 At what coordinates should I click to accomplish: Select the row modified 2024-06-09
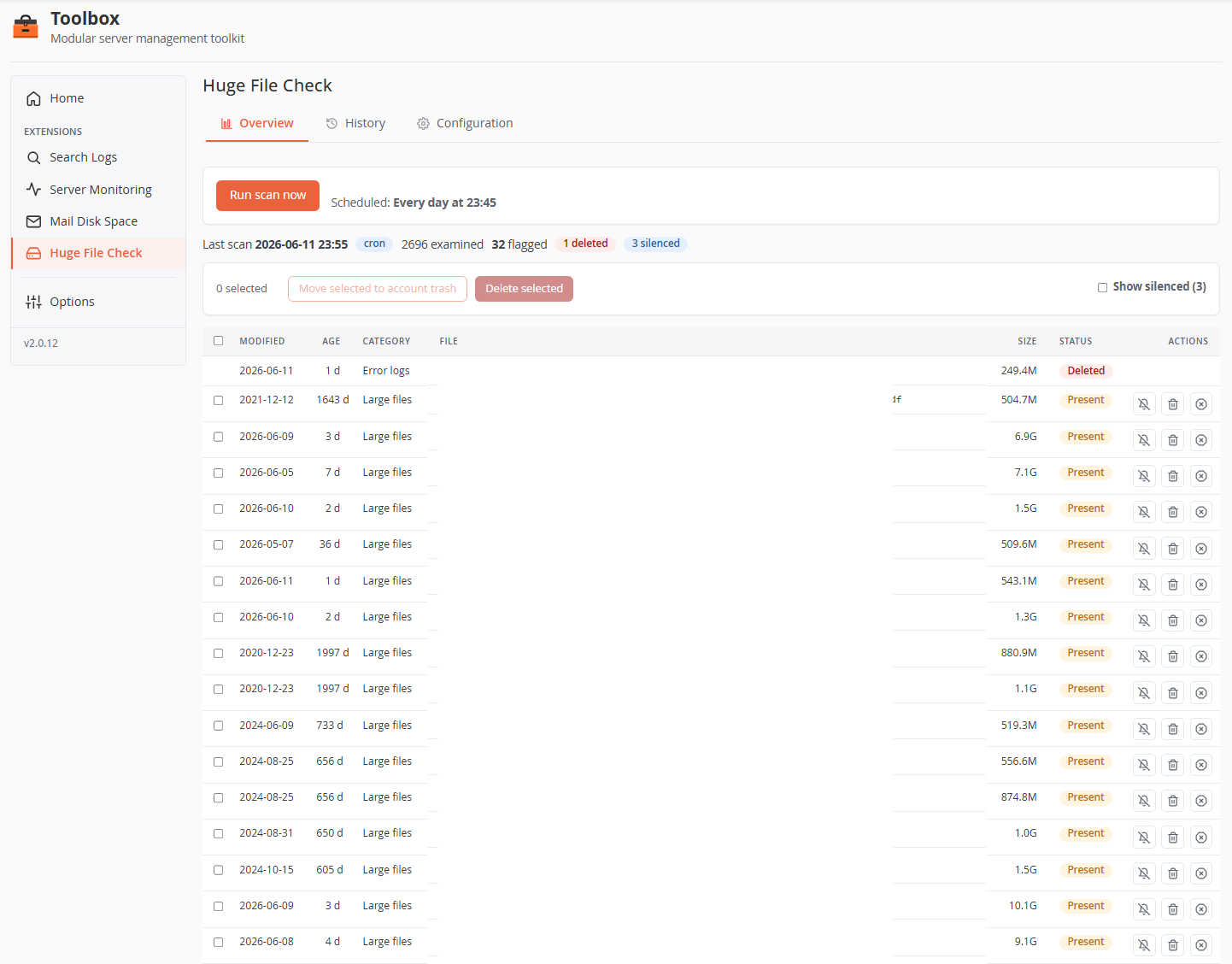click(x=219, y=726)
